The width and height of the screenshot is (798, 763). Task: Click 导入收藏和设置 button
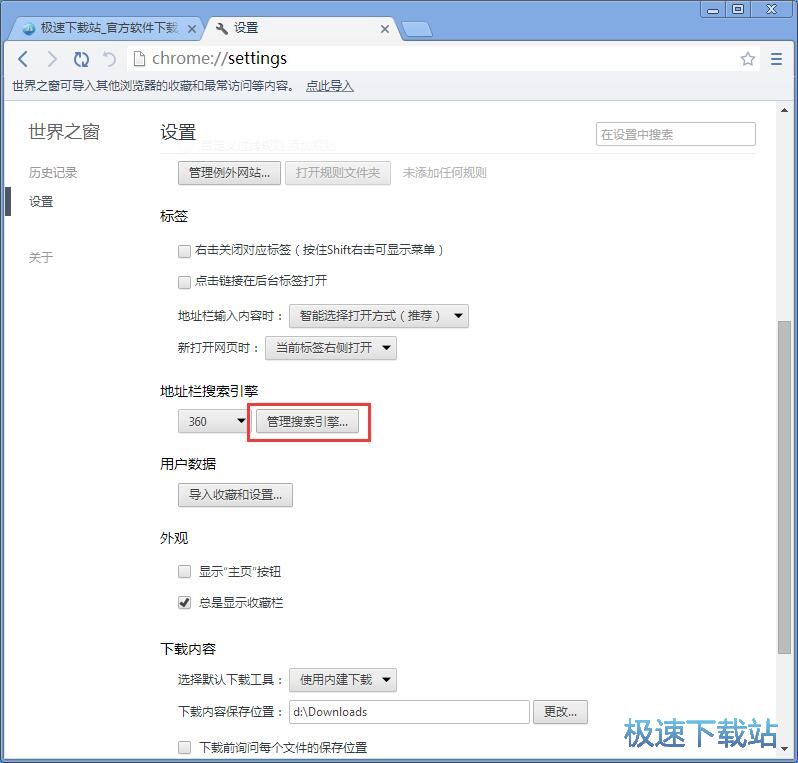tap(235, 495)
